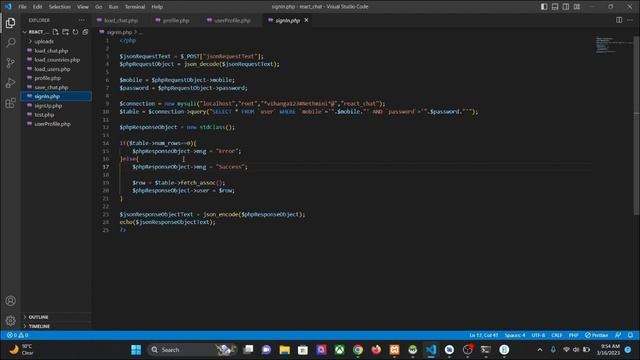The height and width of the screenshot is (360, 640).
Task: Open notifications bell in status bar
Action: click(x=630, y=335)
